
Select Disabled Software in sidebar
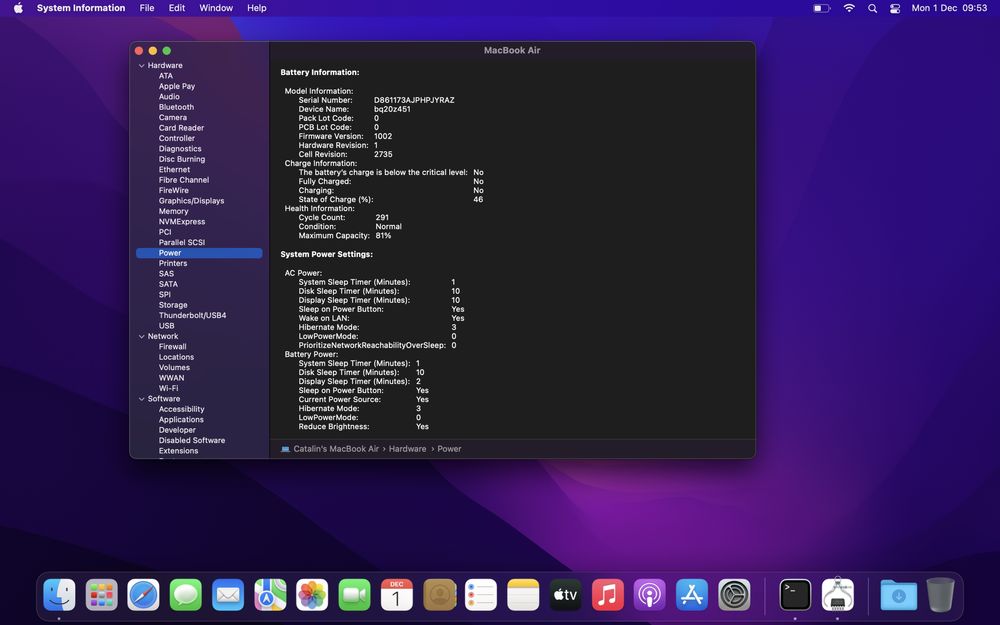coord(191,441)
